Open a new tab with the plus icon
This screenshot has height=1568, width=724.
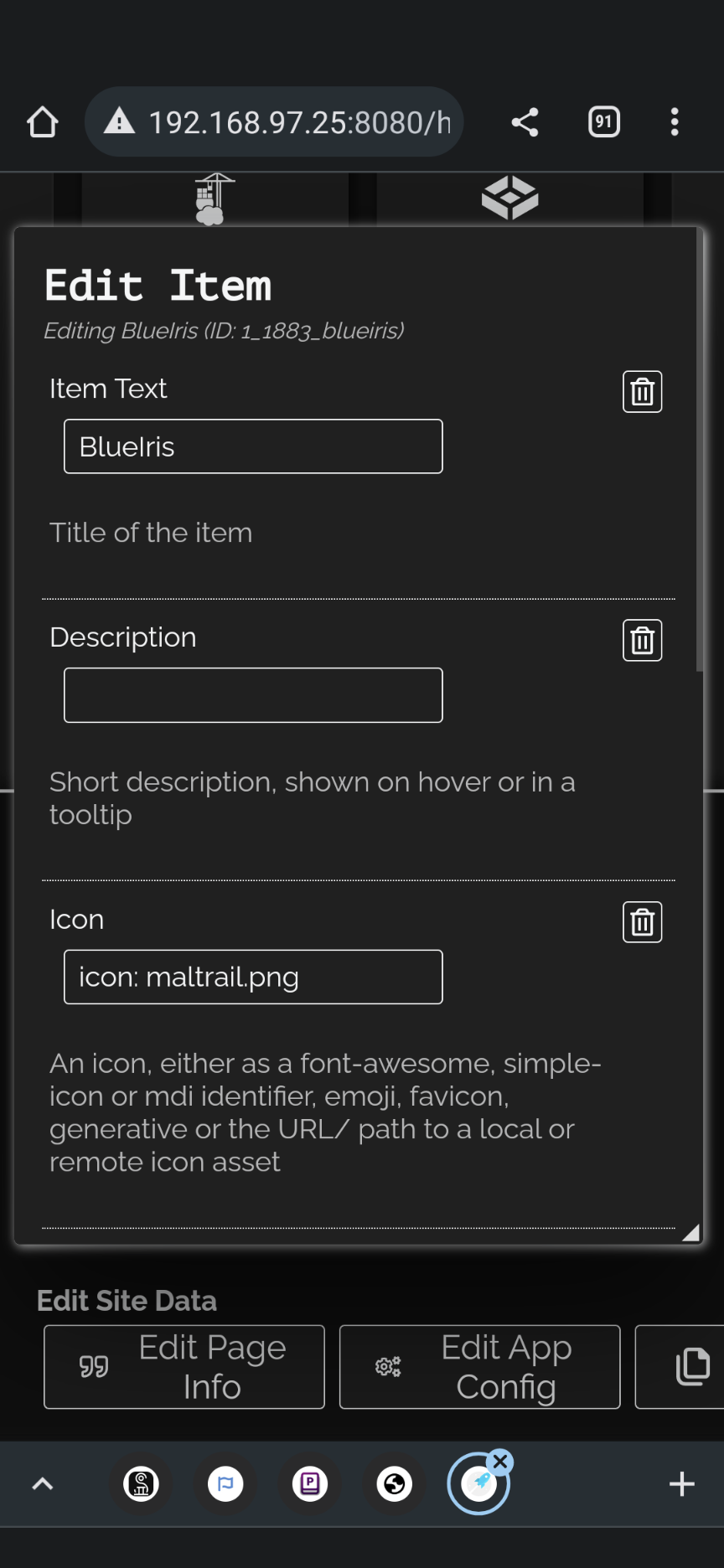681,1483
